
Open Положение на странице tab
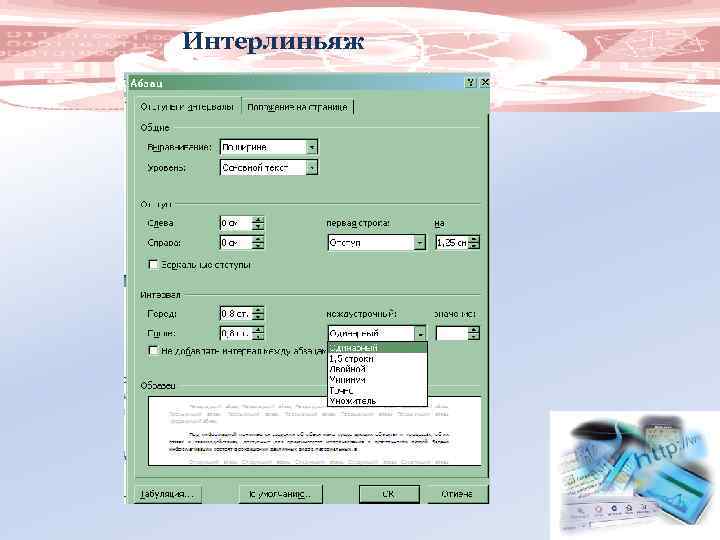(297, 107)
